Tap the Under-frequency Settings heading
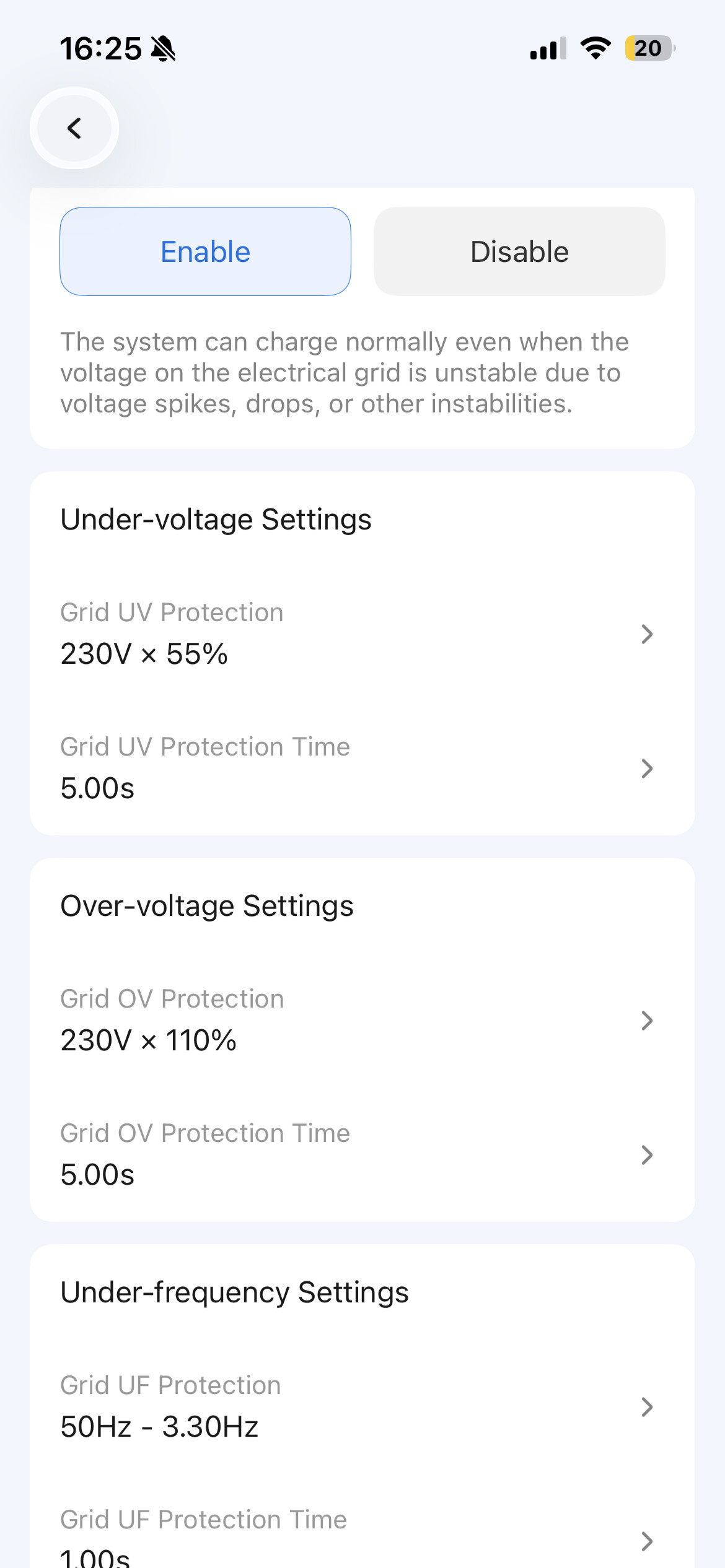The width and height of the screenshot is (725, 1568). [x=234, y=1292]
